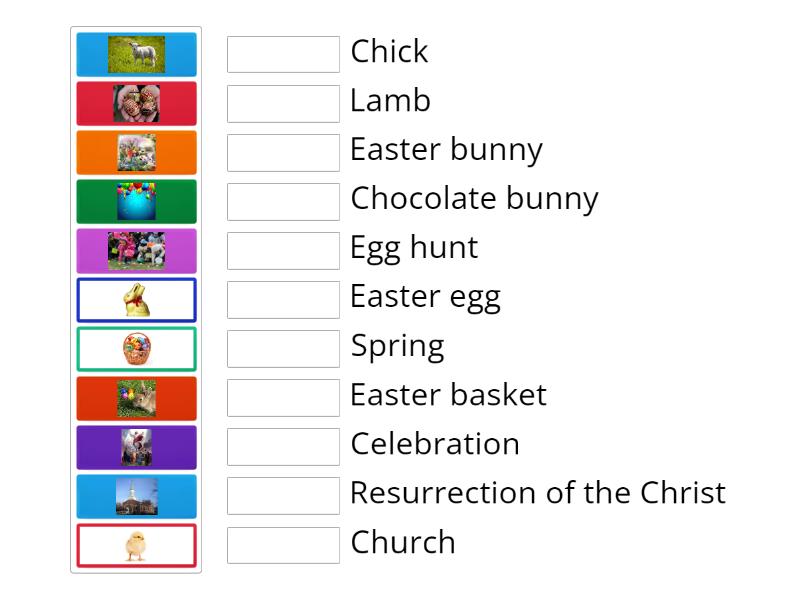This screenshot has width=800, height=600.
Task: Click the empty slot beside Egg hunt
Action: pos(283,251)
